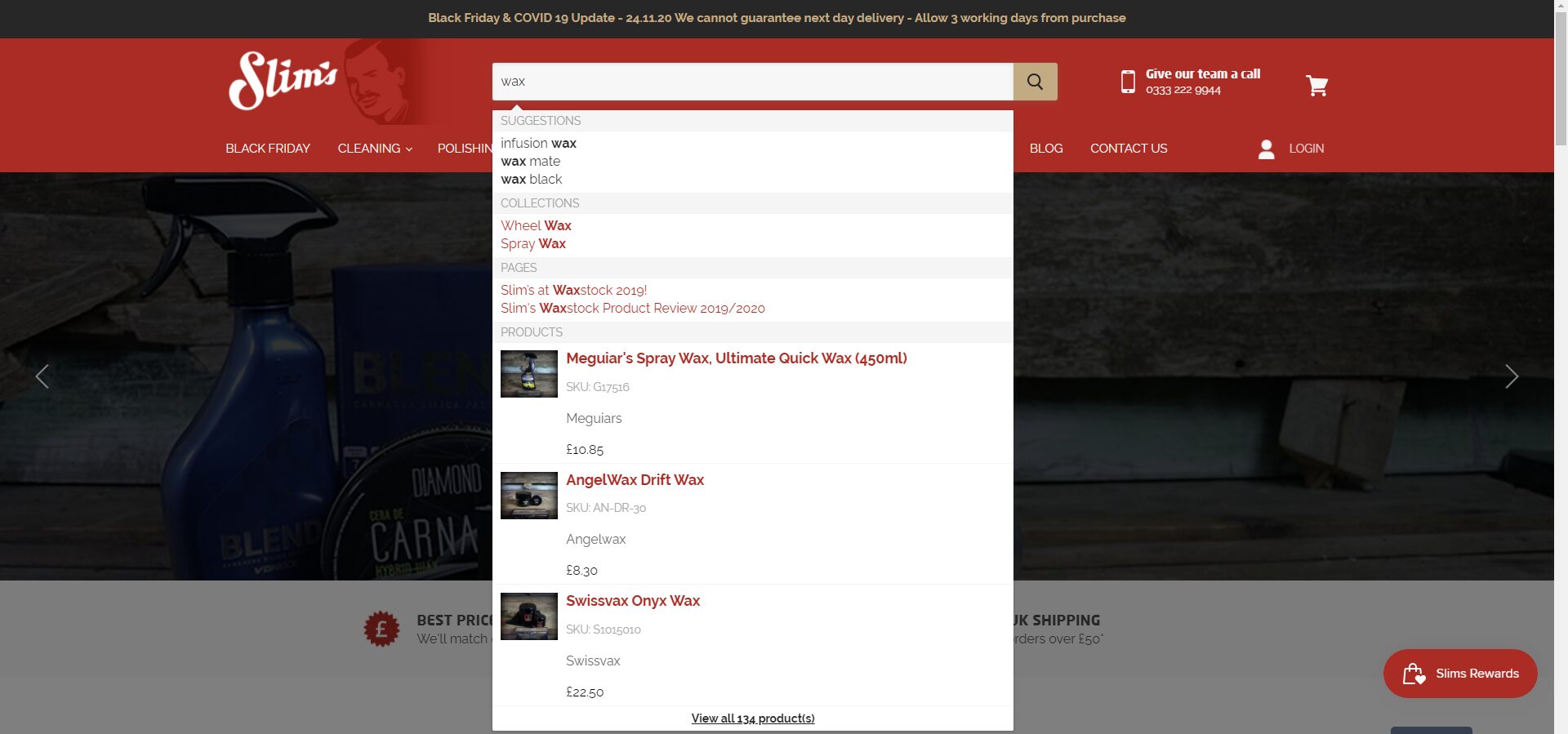
Task: Open the shopping cart icon
Action: (x=1316, y=86)
